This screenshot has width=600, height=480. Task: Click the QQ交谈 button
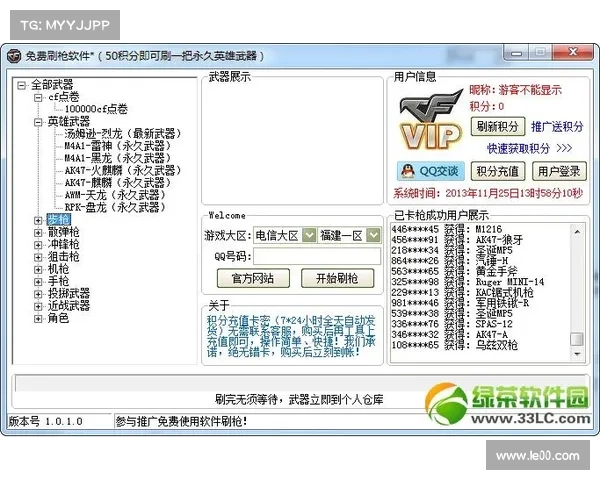pos(431,171)
